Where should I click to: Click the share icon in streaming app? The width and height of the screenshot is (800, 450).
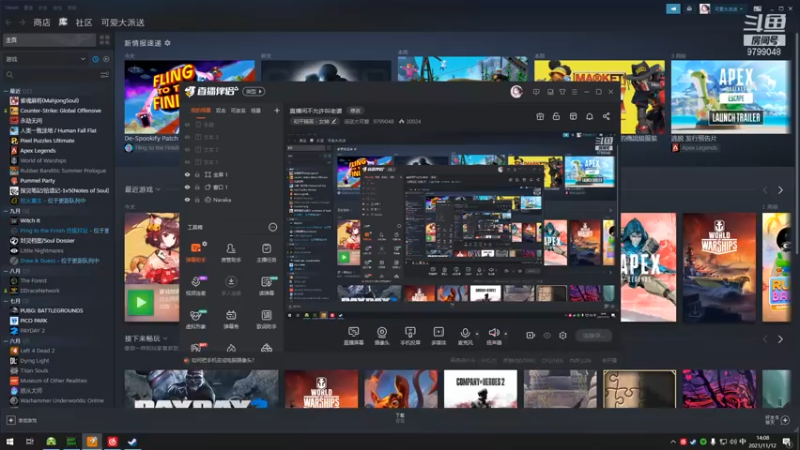(x=606, y=116)
